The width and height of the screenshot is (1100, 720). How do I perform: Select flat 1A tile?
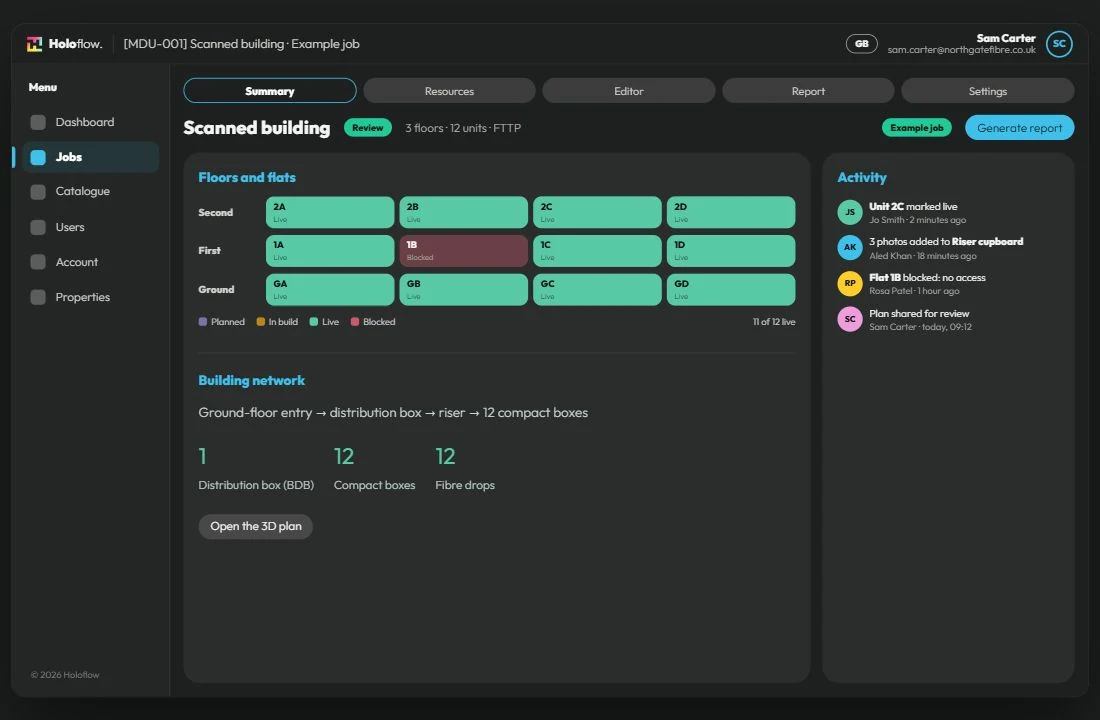[x=330, y=251]
